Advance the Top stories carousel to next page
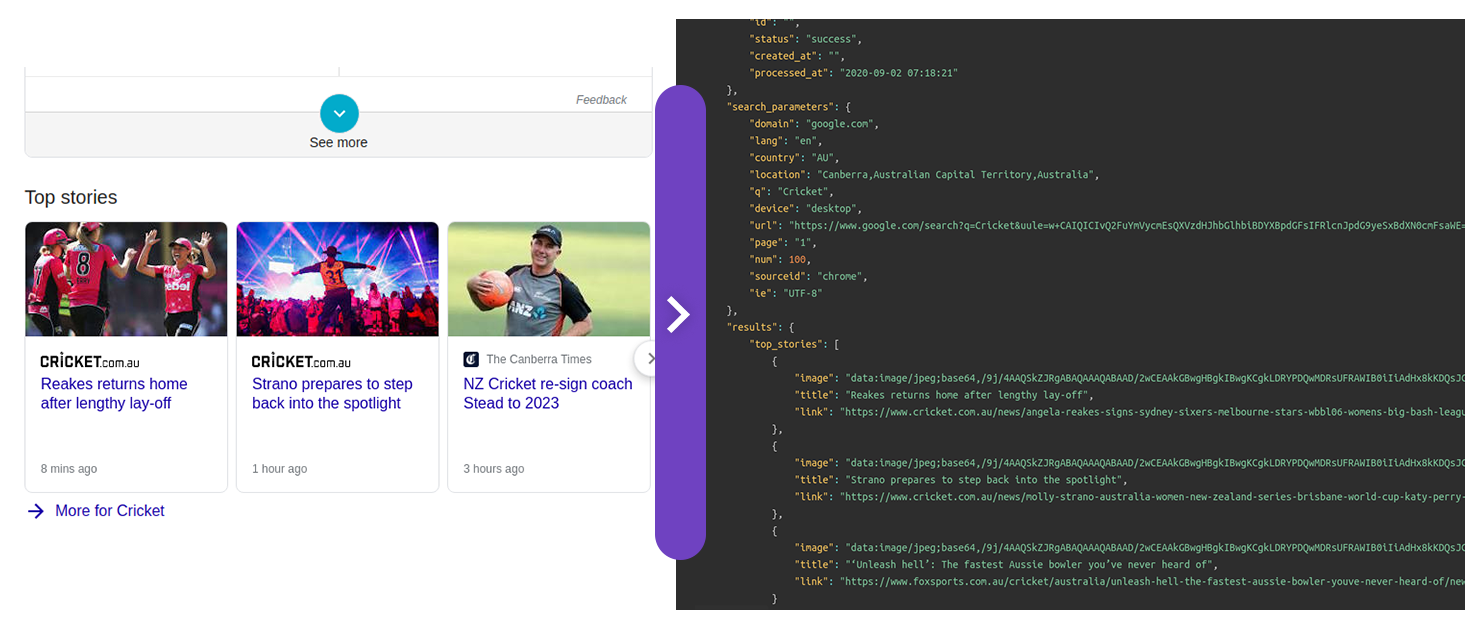This screenshot has width=1465, height=629. (652, 357)
